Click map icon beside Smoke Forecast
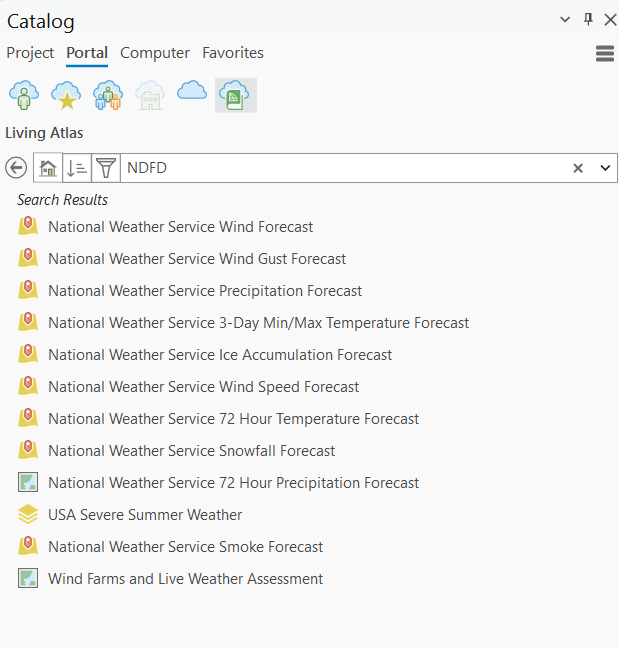This screenshot has height=648, width=619. (28, 546)
